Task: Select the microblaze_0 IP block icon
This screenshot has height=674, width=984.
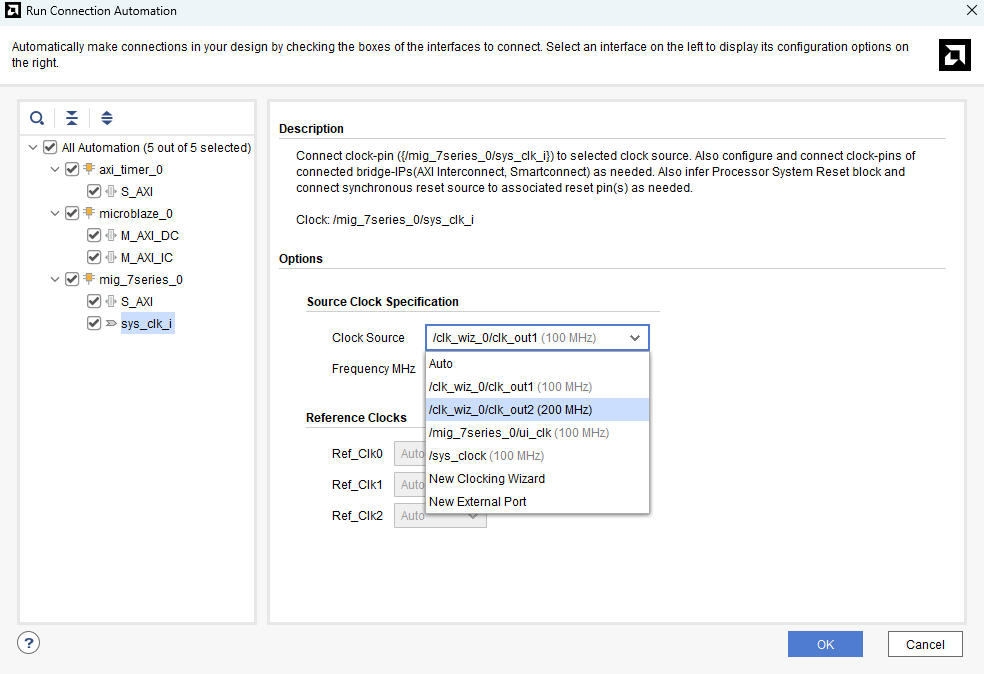Action: click(89, 214)
